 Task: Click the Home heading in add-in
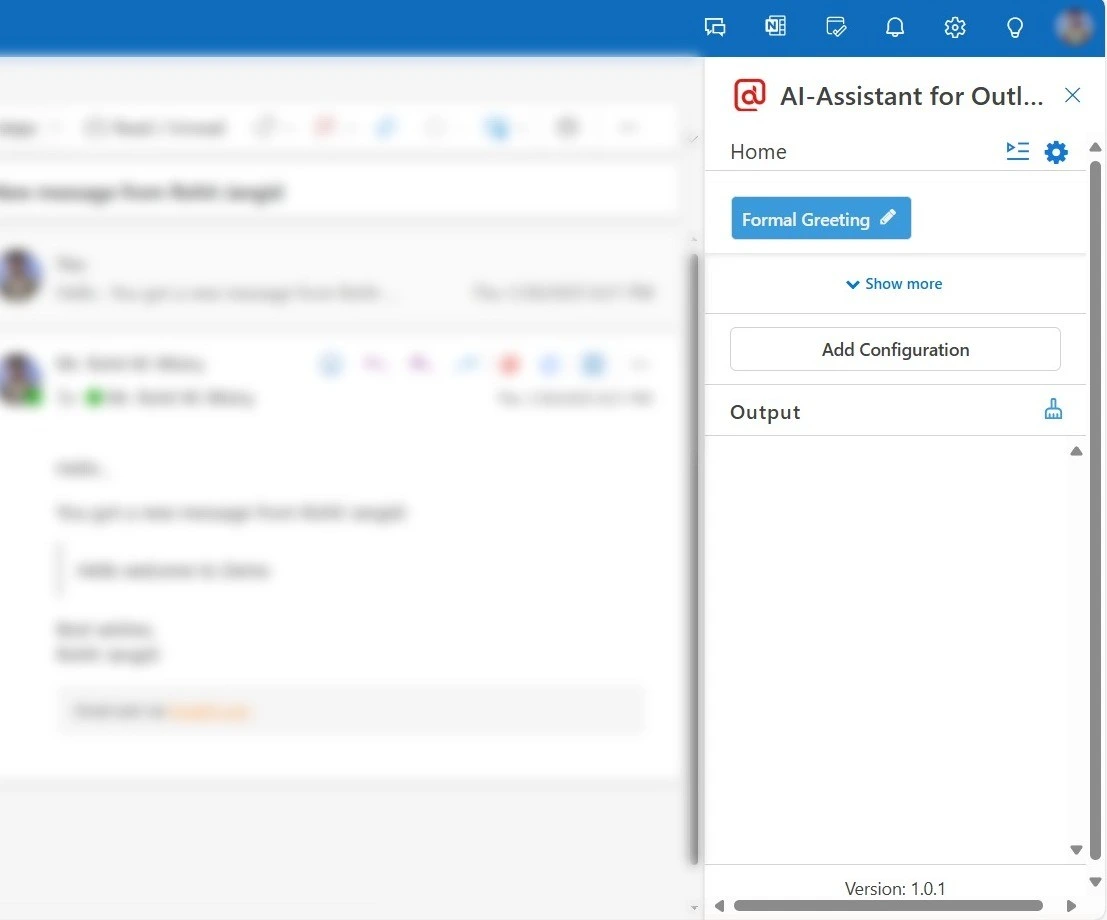coord(758,152)
